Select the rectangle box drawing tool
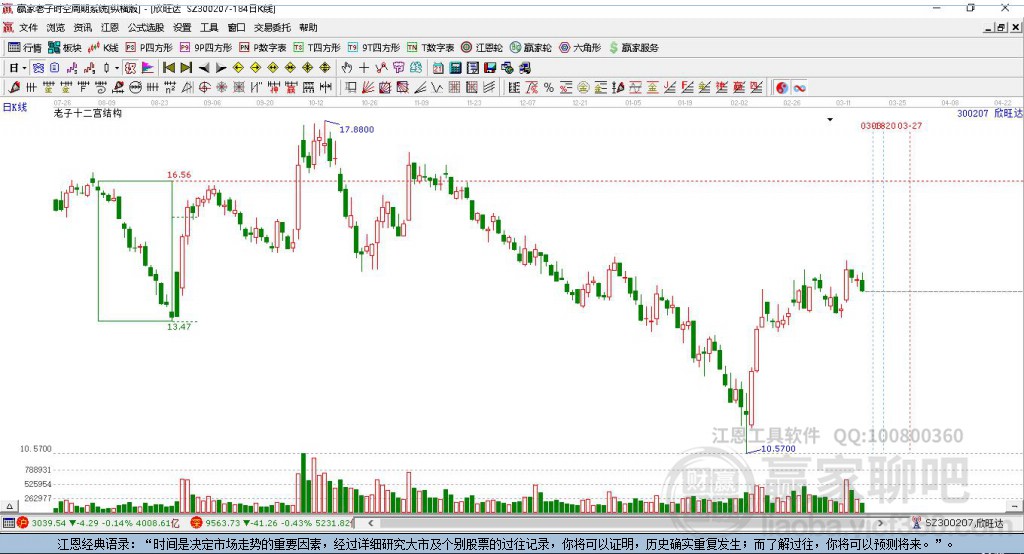Viewport: 1024px width, 554px height. click(350, 88)
